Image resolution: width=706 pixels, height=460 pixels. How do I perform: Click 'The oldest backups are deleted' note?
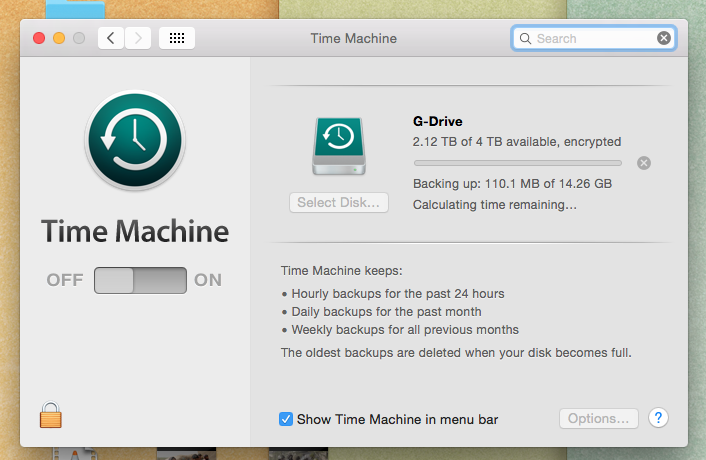click(x=456, y=352)
